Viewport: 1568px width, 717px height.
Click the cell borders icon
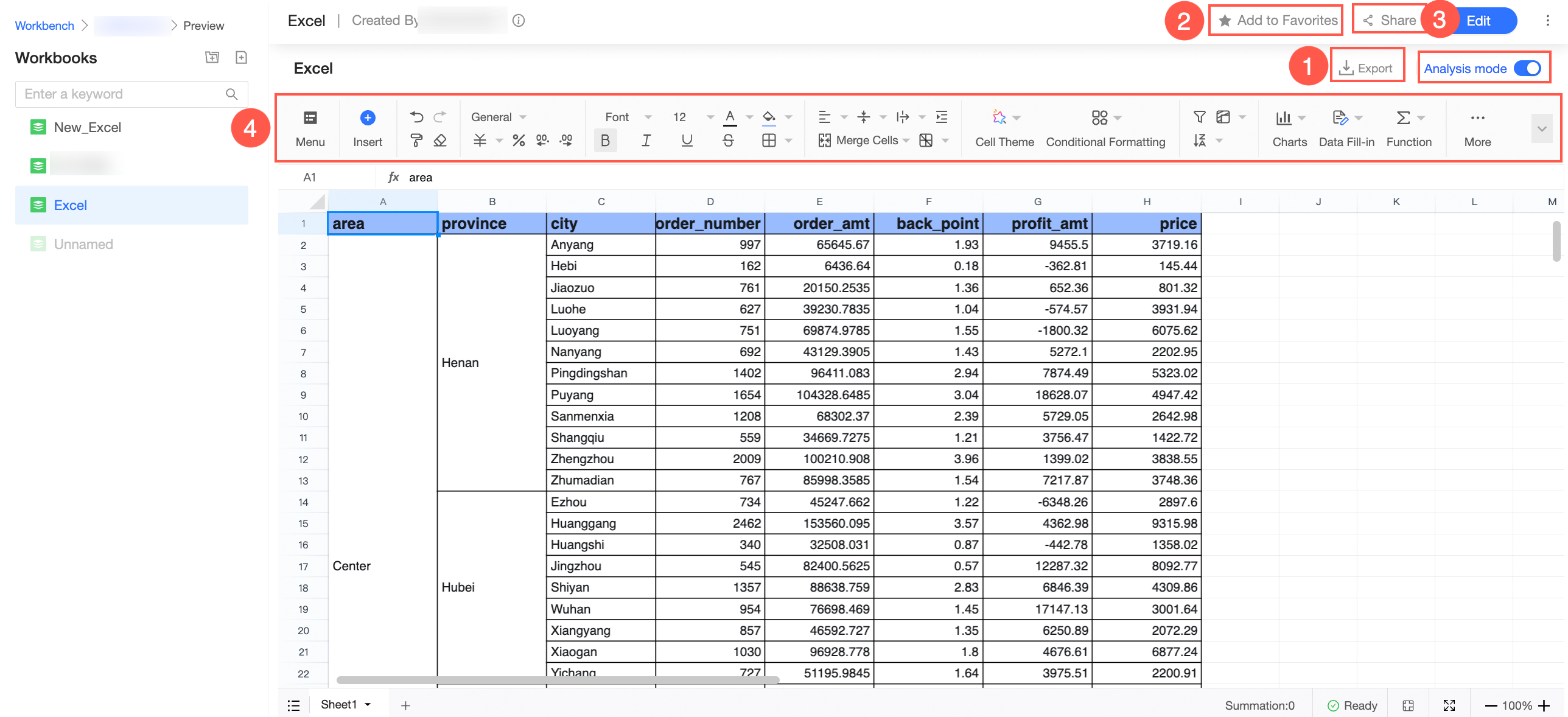(x=769, y=141)
